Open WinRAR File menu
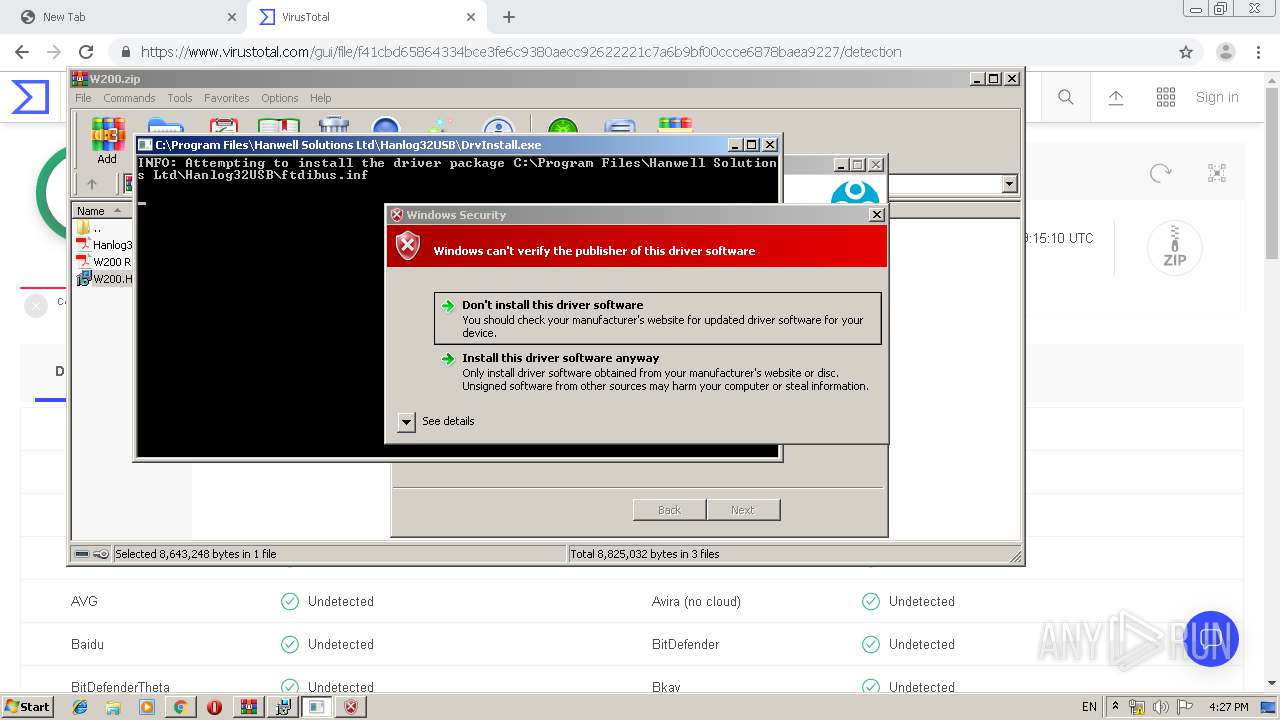 (x=83, y=98)
